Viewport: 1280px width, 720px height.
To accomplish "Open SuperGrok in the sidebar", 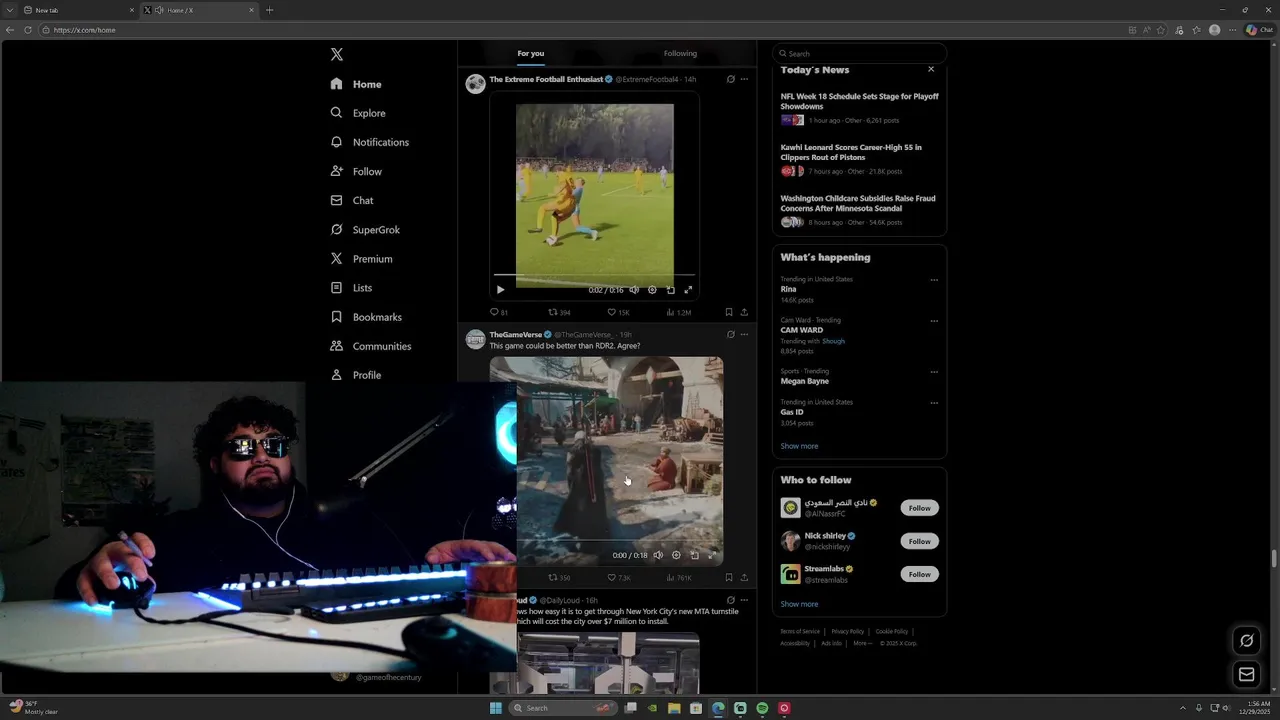I will [365, 230].
